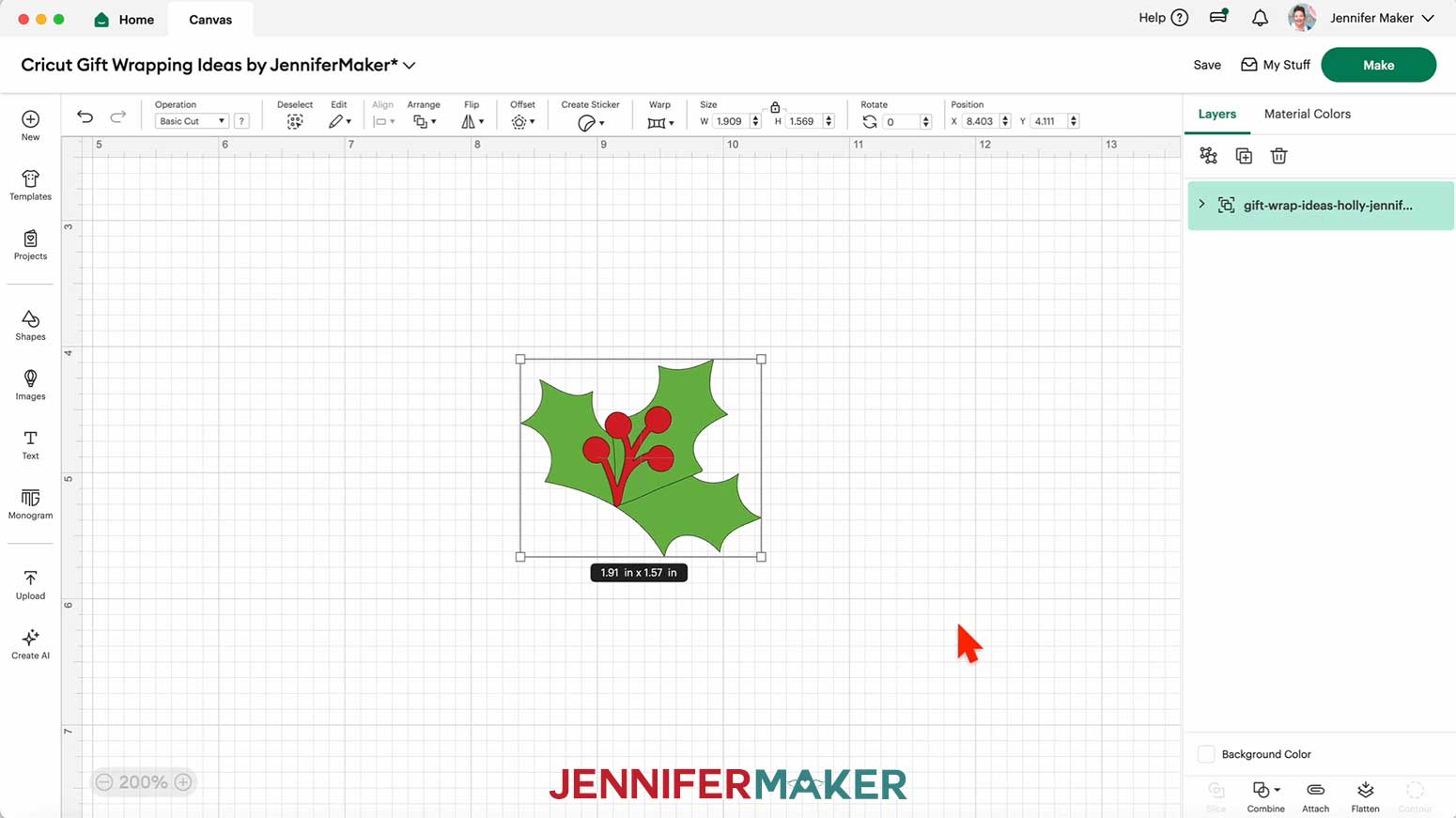This screenshot has height=818, width=1456.
Task: Duplicate the selected layer
Action: click(1244, 156)
